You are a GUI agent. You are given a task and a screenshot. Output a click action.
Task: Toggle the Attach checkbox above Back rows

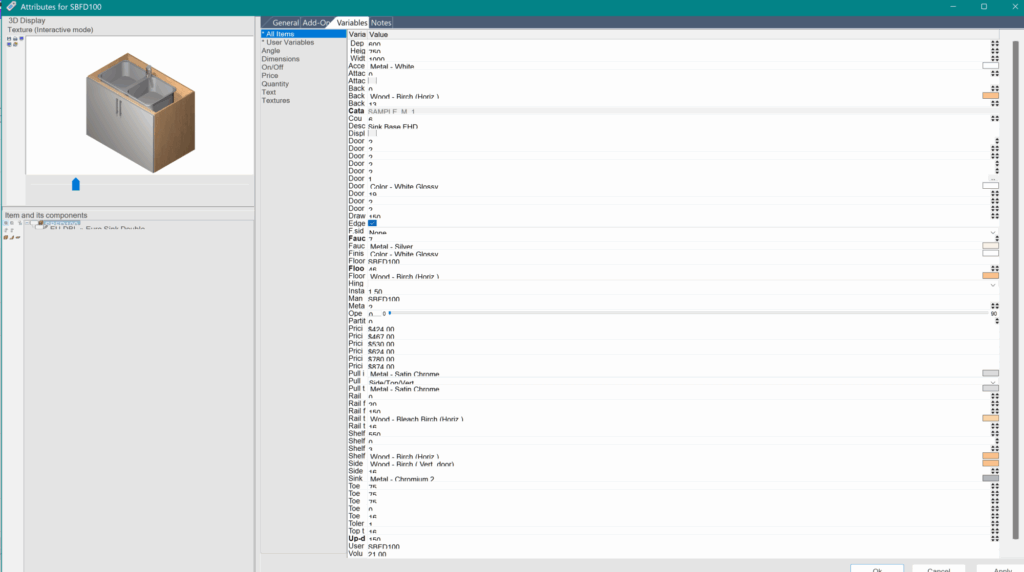372,81
